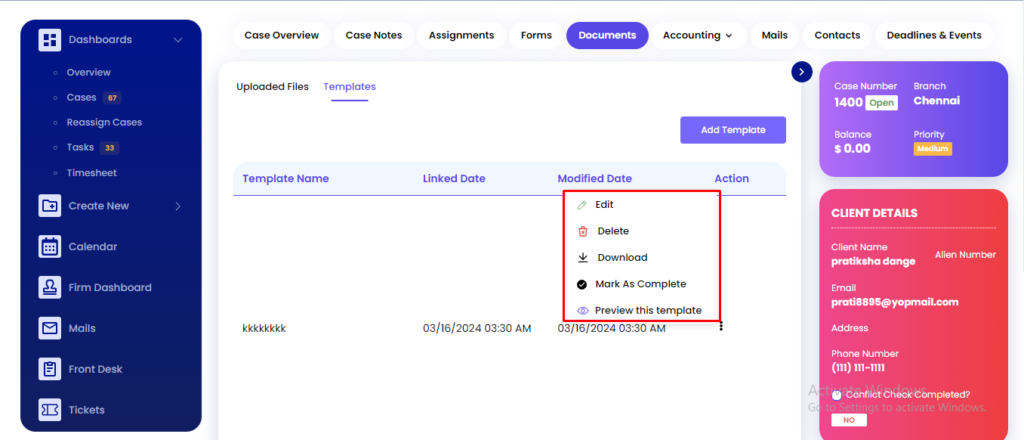1024x440 pixels.
Task: Click the Tickets icon in sidebar
Action: 50,410
